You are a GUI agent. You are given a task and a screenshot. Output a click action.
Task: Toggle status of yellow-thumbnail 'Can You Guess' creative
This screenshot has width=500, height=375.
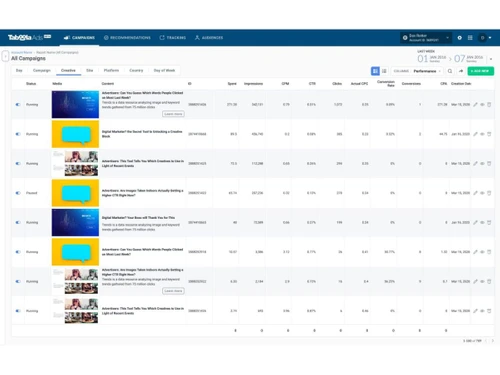18,252
